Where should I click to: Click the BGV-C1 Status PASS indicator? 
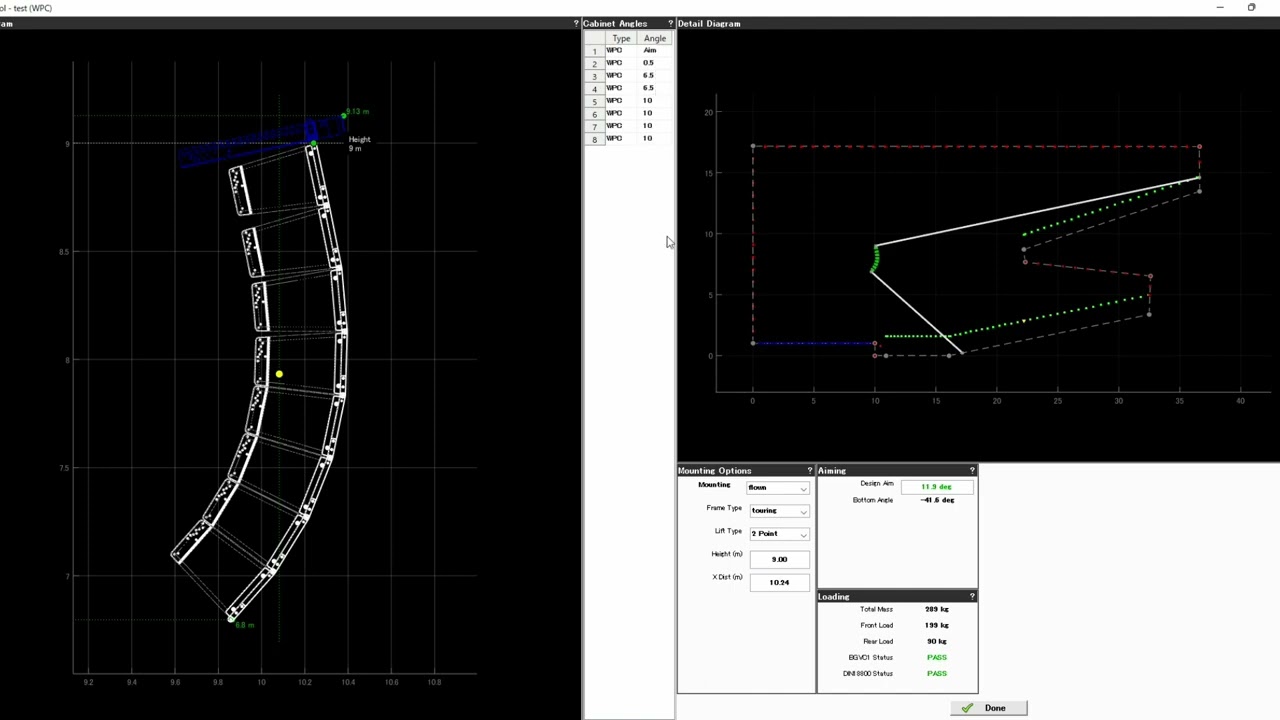[x=937, y=657]
